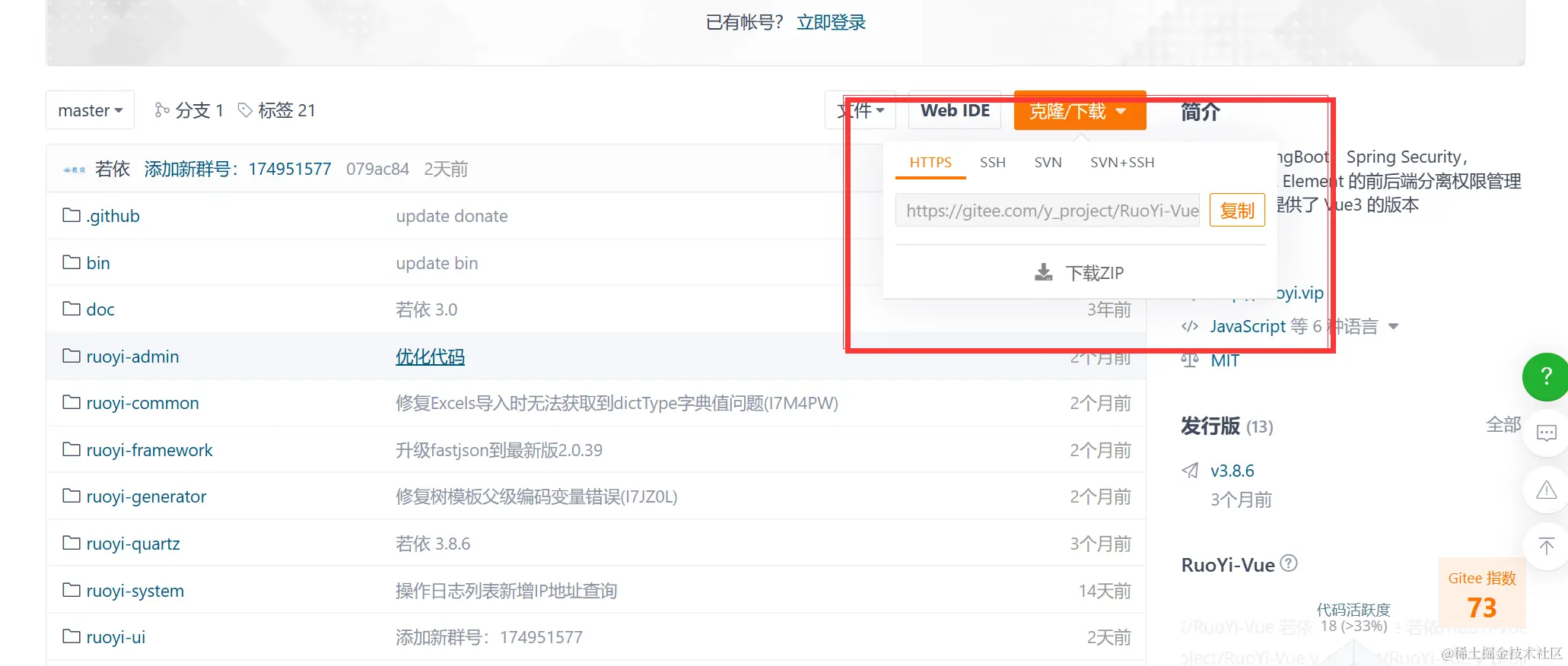Switch to the SVN+SSH clone tab
This screenshot has height=666, width=1568.
(x=1122, y=162)
